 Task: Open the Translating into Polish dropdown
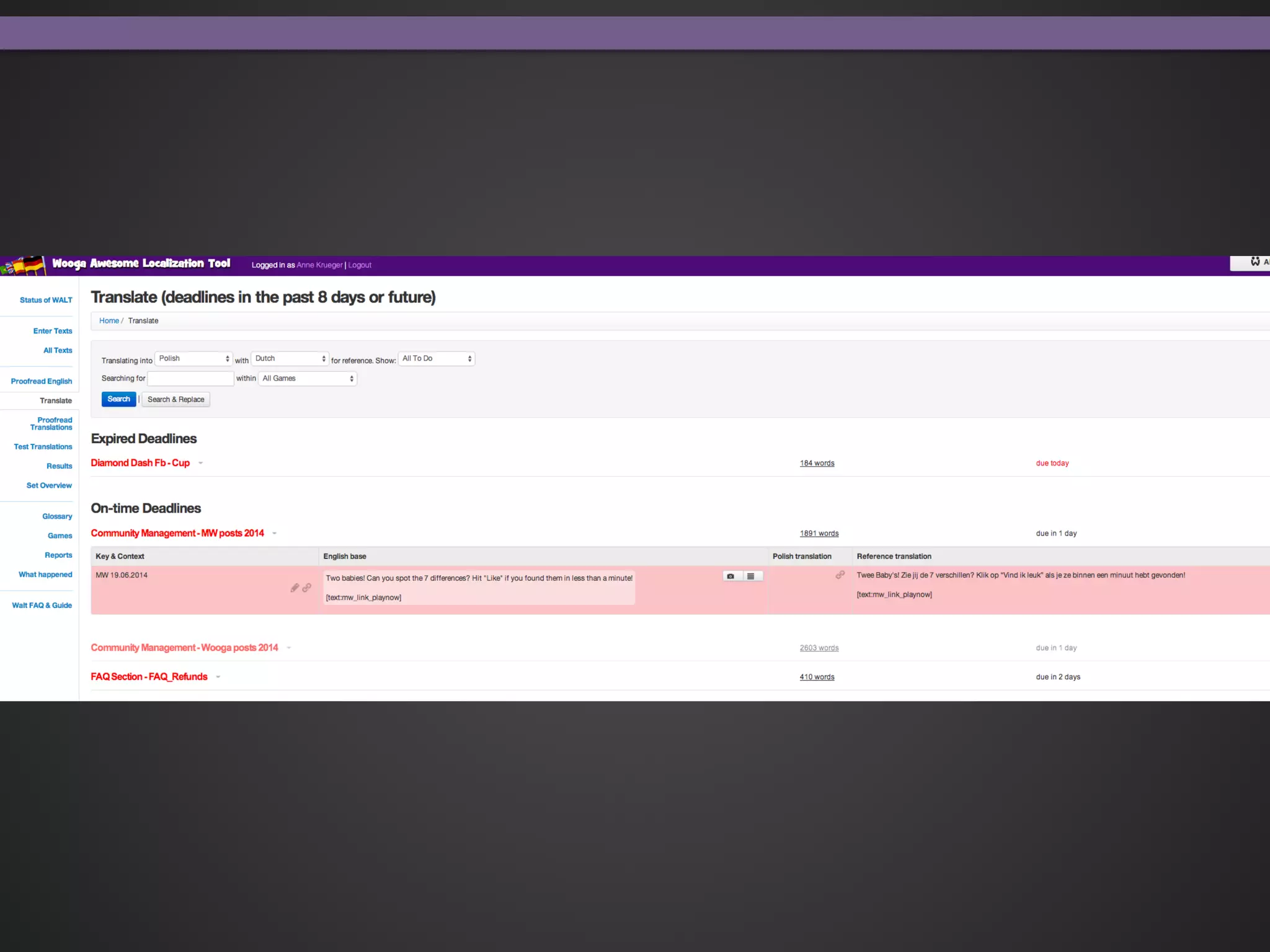(193, 359)
